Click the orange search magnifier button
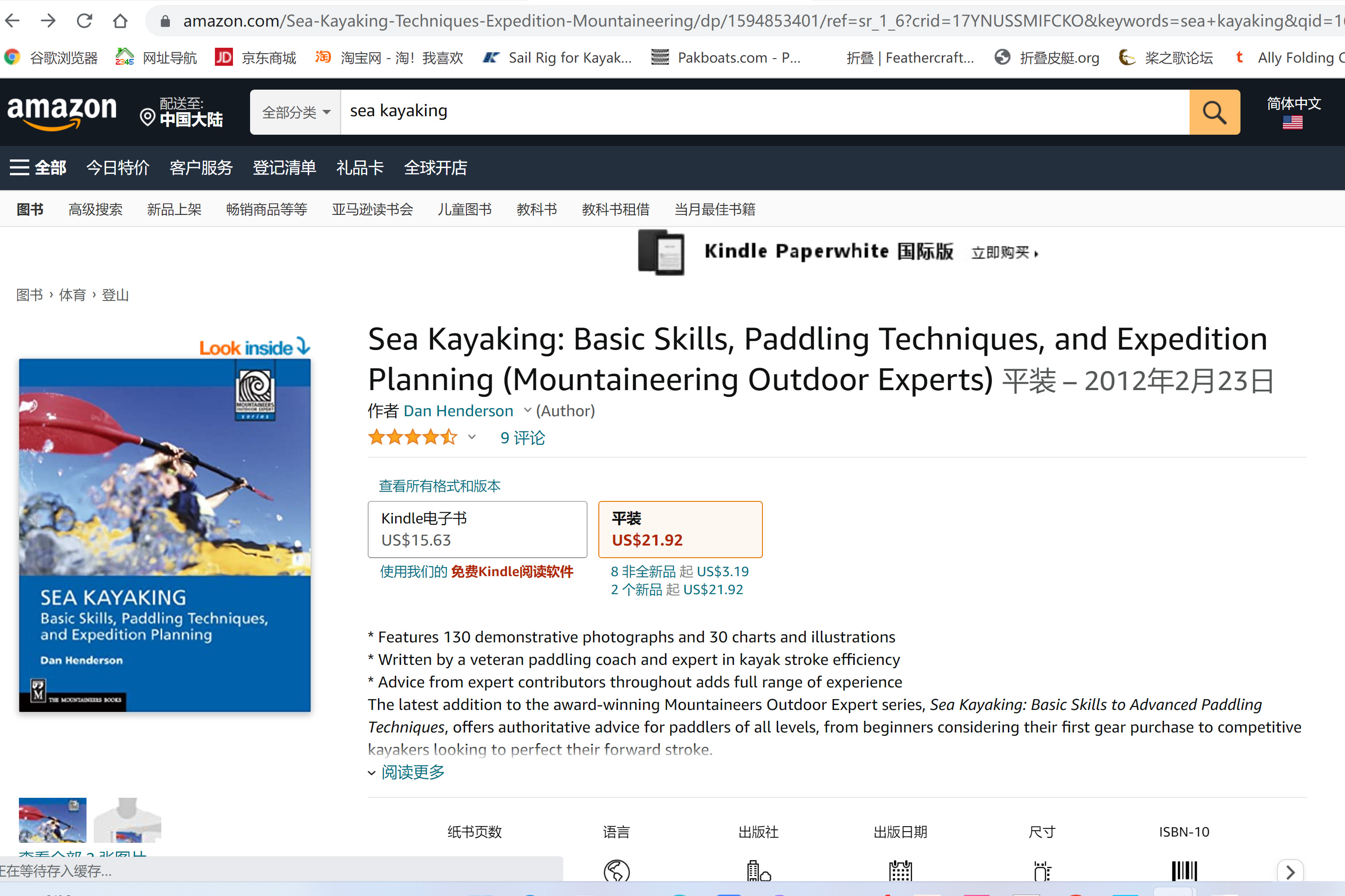Image resolution: width=1345 pixels, height=896 pixels. click(1215, 112)
